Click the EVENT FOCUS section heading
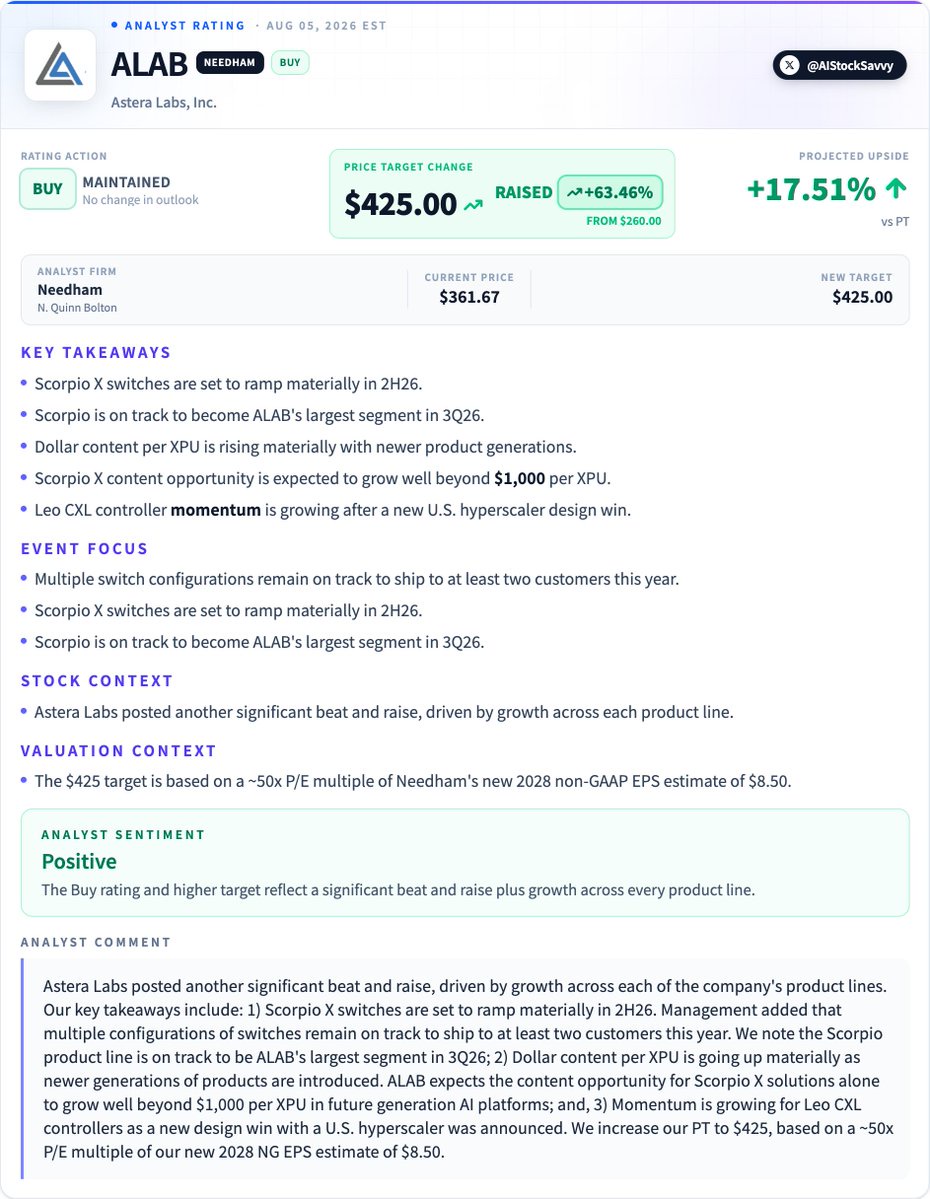Screen dimensions: 930x1199 [84, 549]
